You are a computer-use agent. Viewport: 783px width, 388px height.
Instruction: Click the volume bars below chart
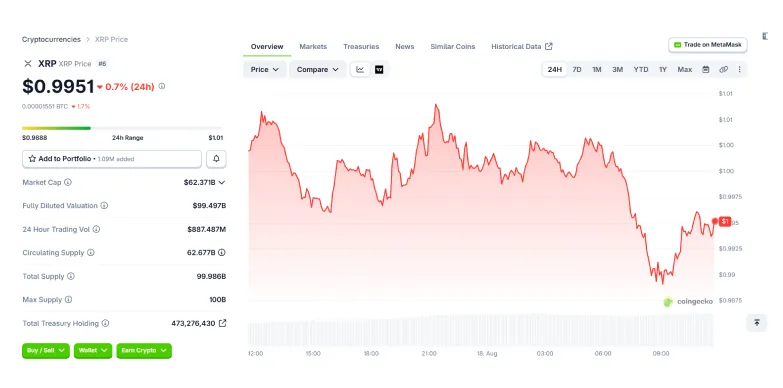[x=480, y=330]
